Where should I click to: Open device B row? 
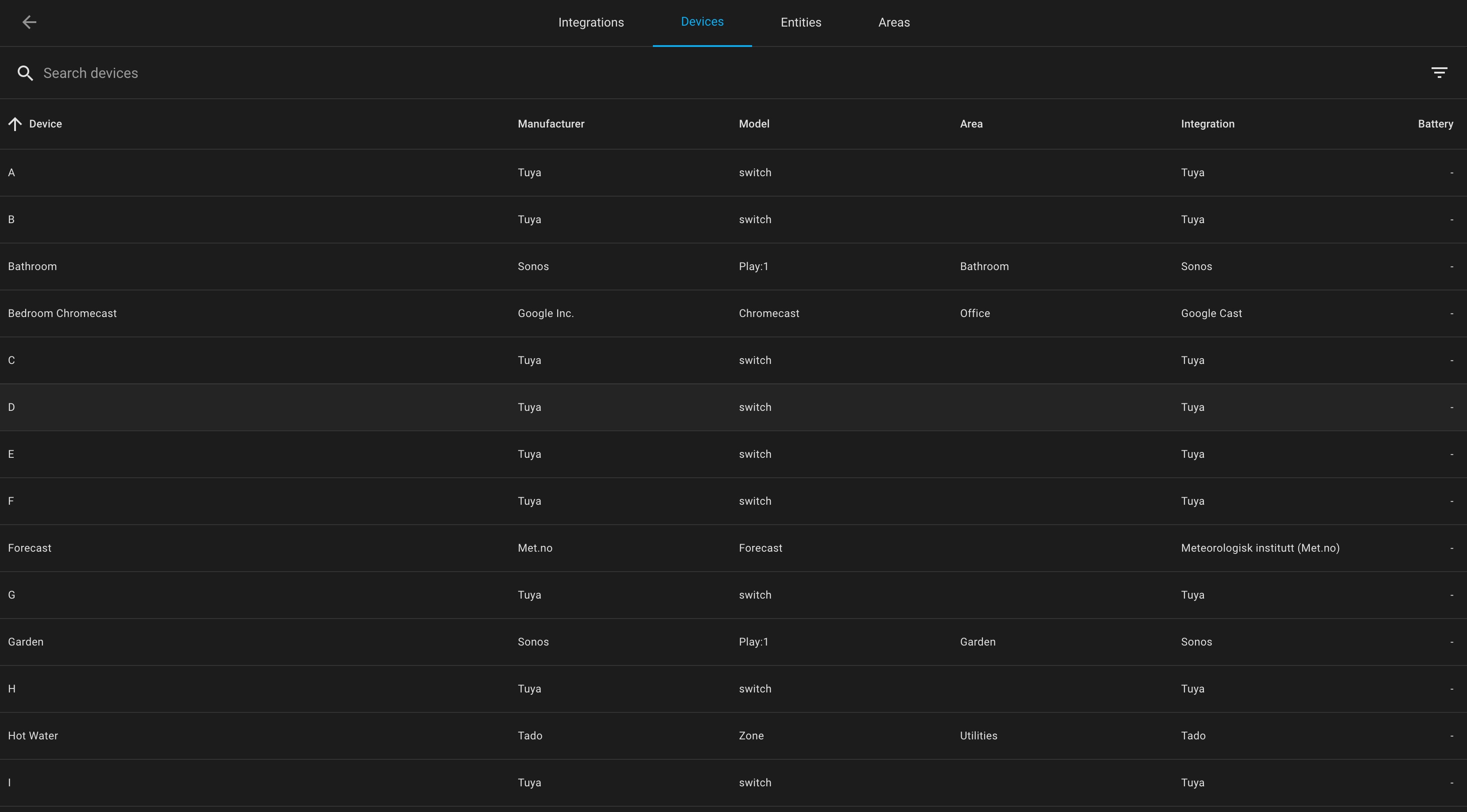click(733, 220)
